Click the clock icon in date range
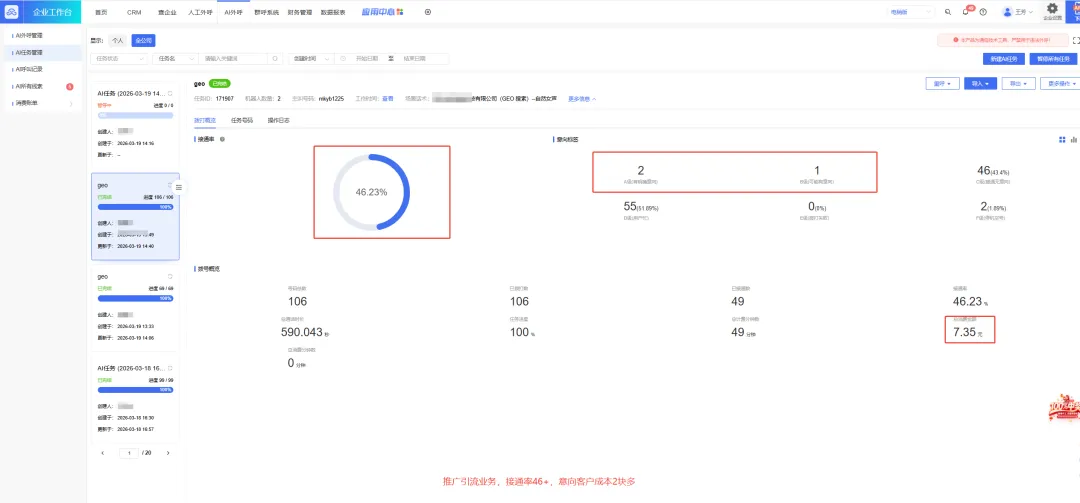Viewport: 1080px width, 503px height. (x=343, y=59)
